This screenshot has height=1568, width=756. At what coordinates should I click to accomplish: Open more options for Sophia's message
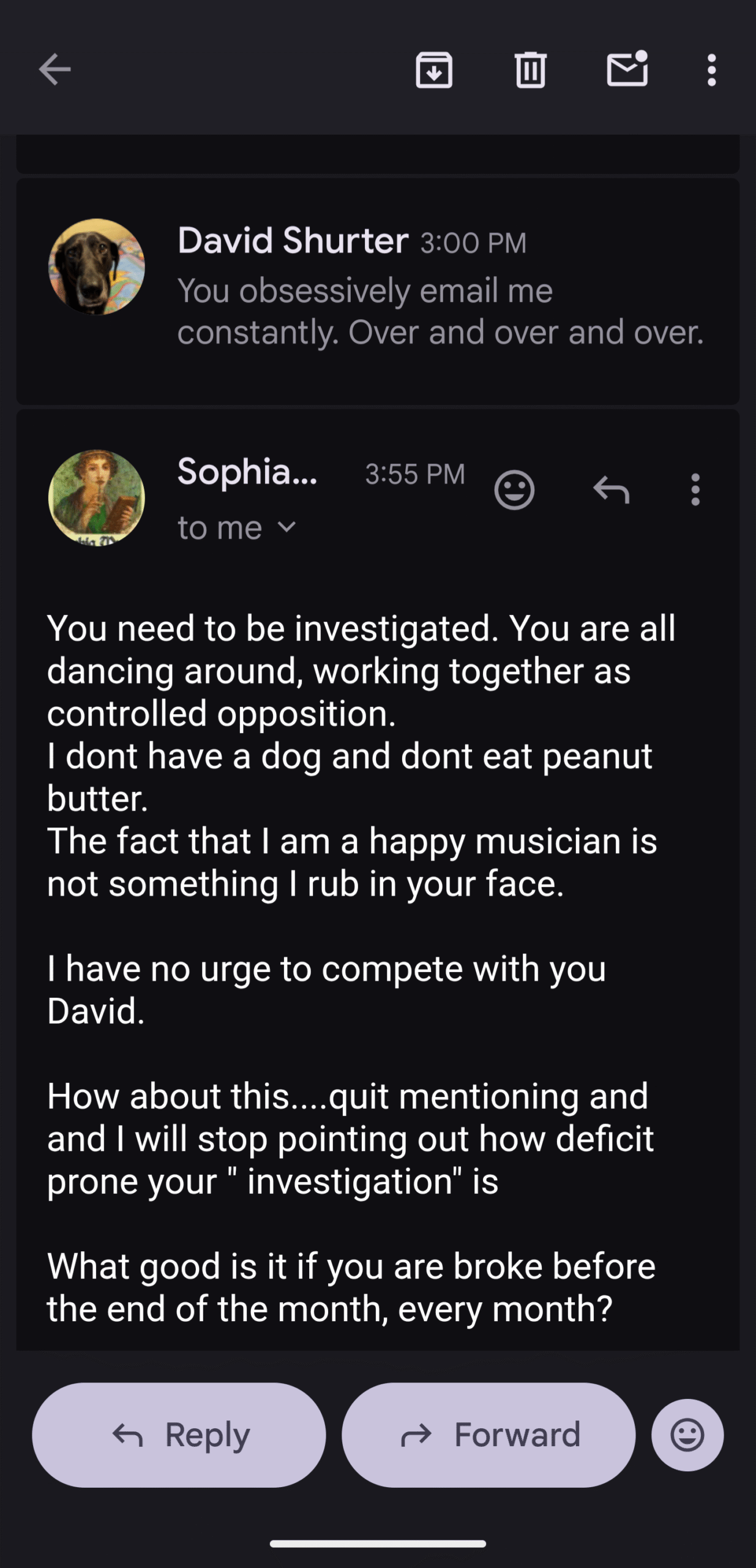695,490
